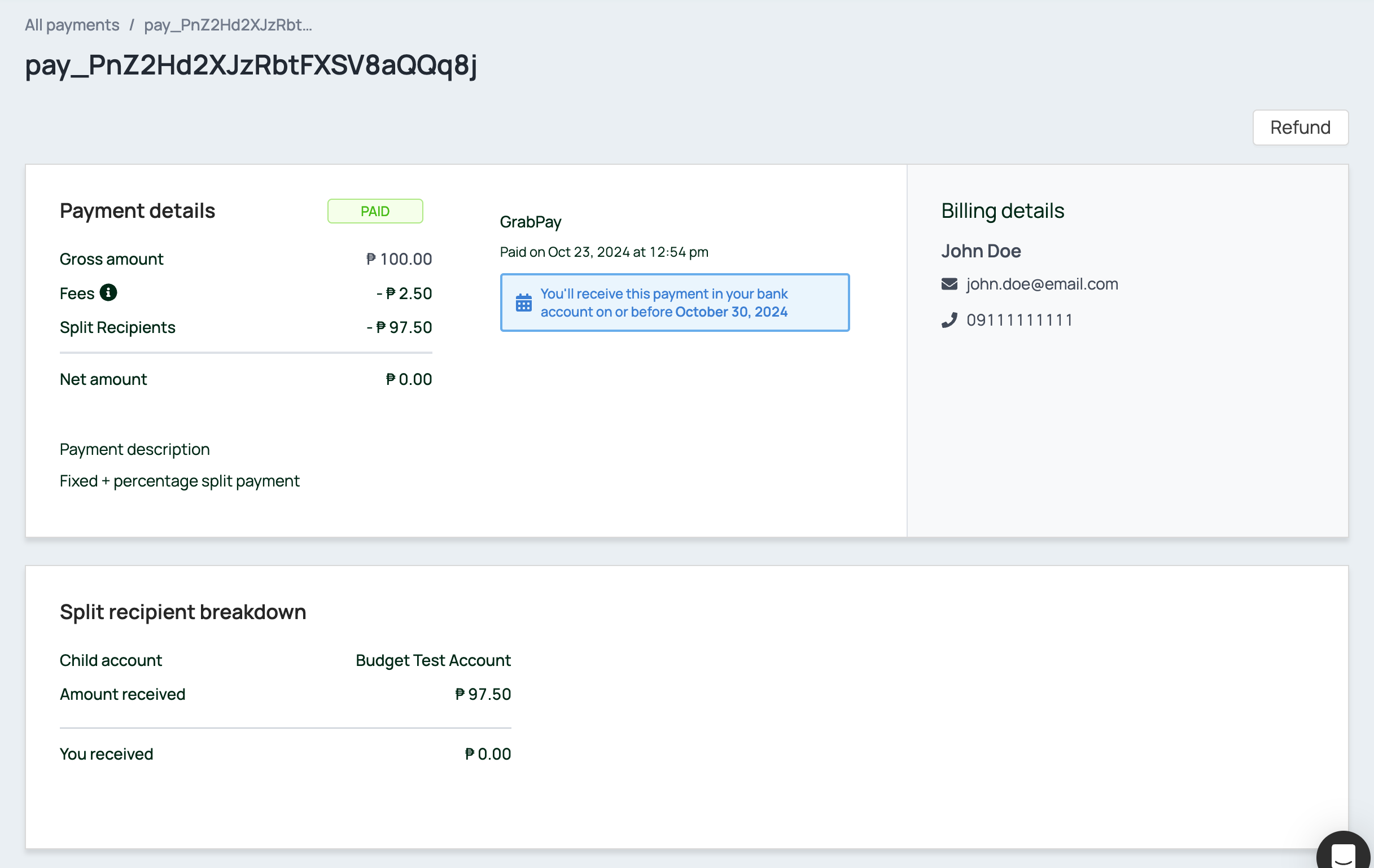Click the PAID status badge
Viewport: 1374px width, 868px height.
375,212
